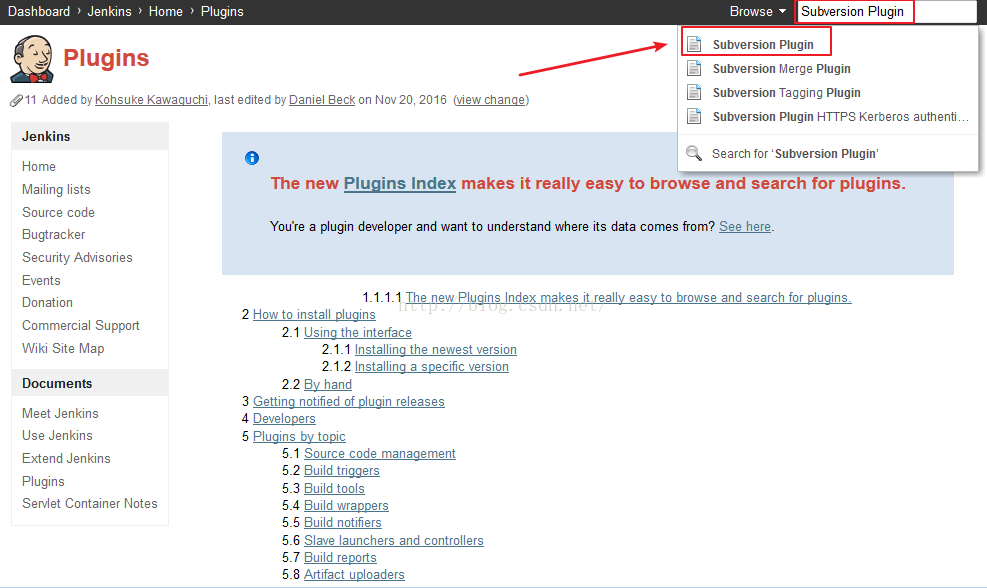Screen dimensions: 987x588
Task: Click the Documents sidebar section header
Action: [90, 383]
